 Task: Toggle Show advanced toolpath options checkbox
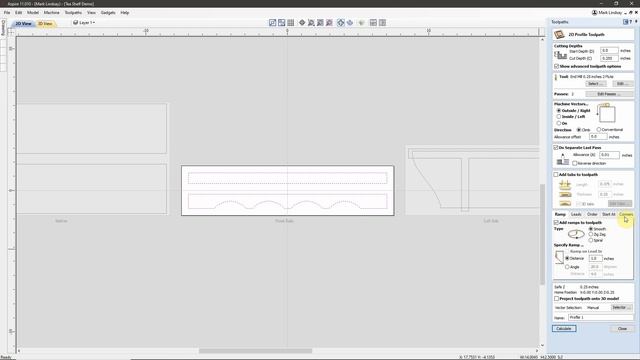pos(556,66)
